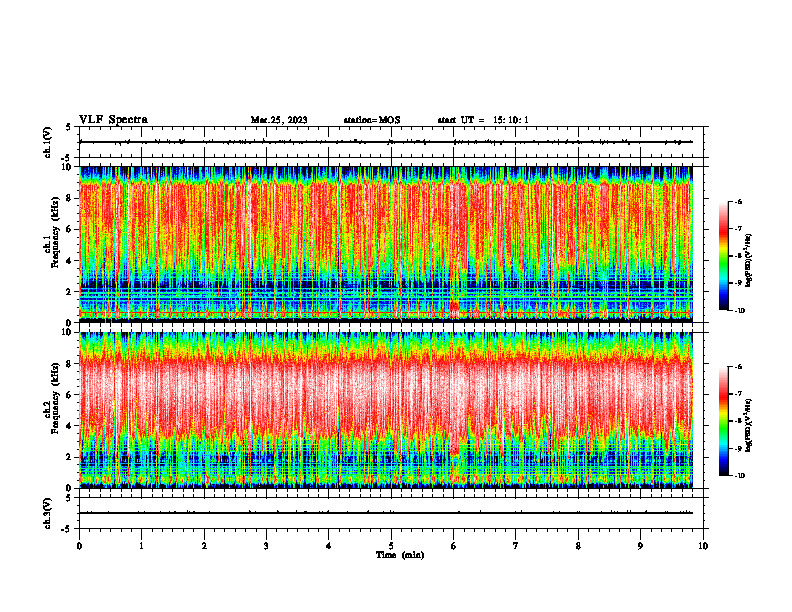Select the ch.1 "Frequency (kHz)" axis label
The image size is (792, 612).
(x=55, y=232)
